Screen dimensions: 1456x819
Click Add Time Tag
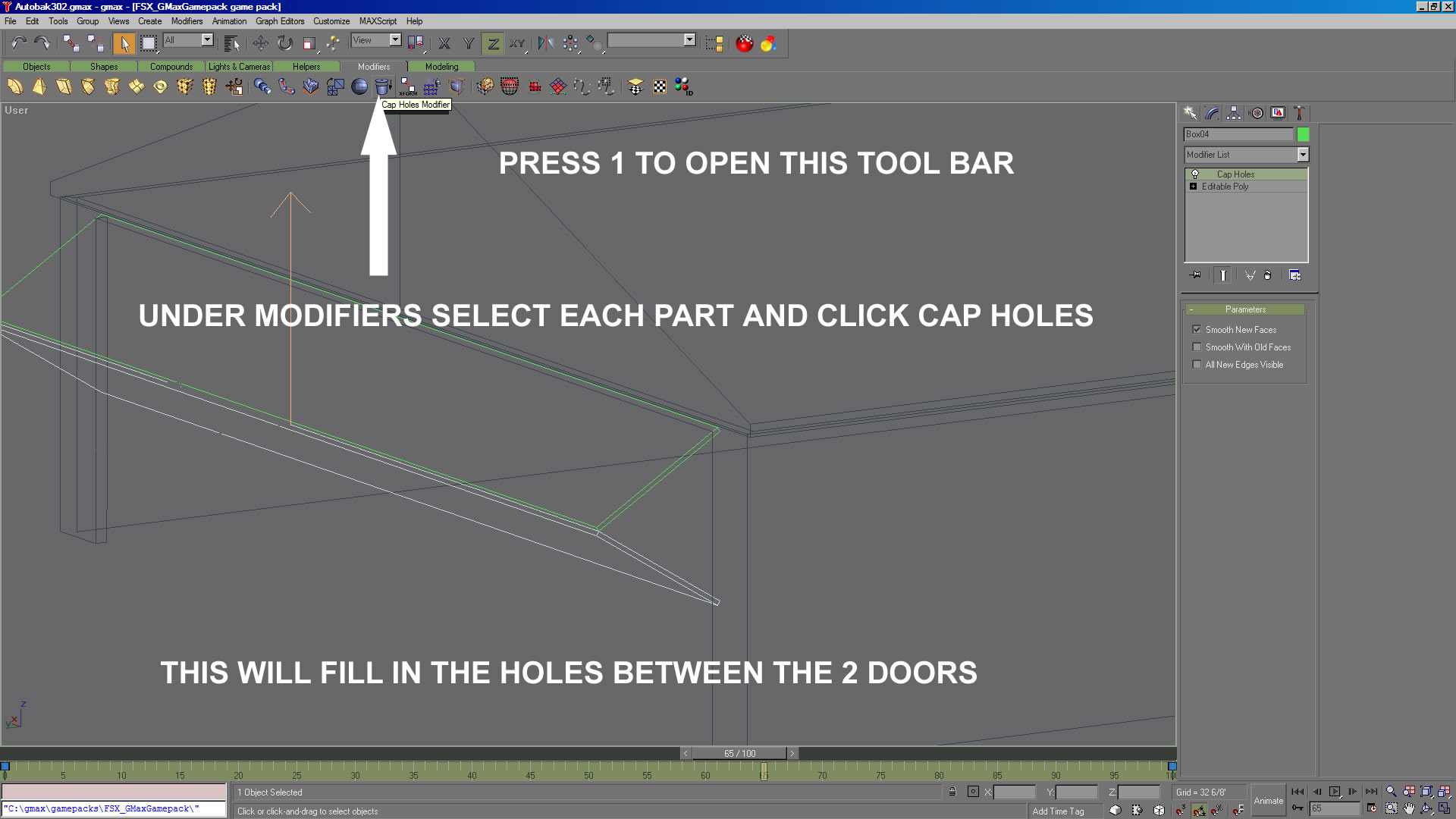[1058, 811]
